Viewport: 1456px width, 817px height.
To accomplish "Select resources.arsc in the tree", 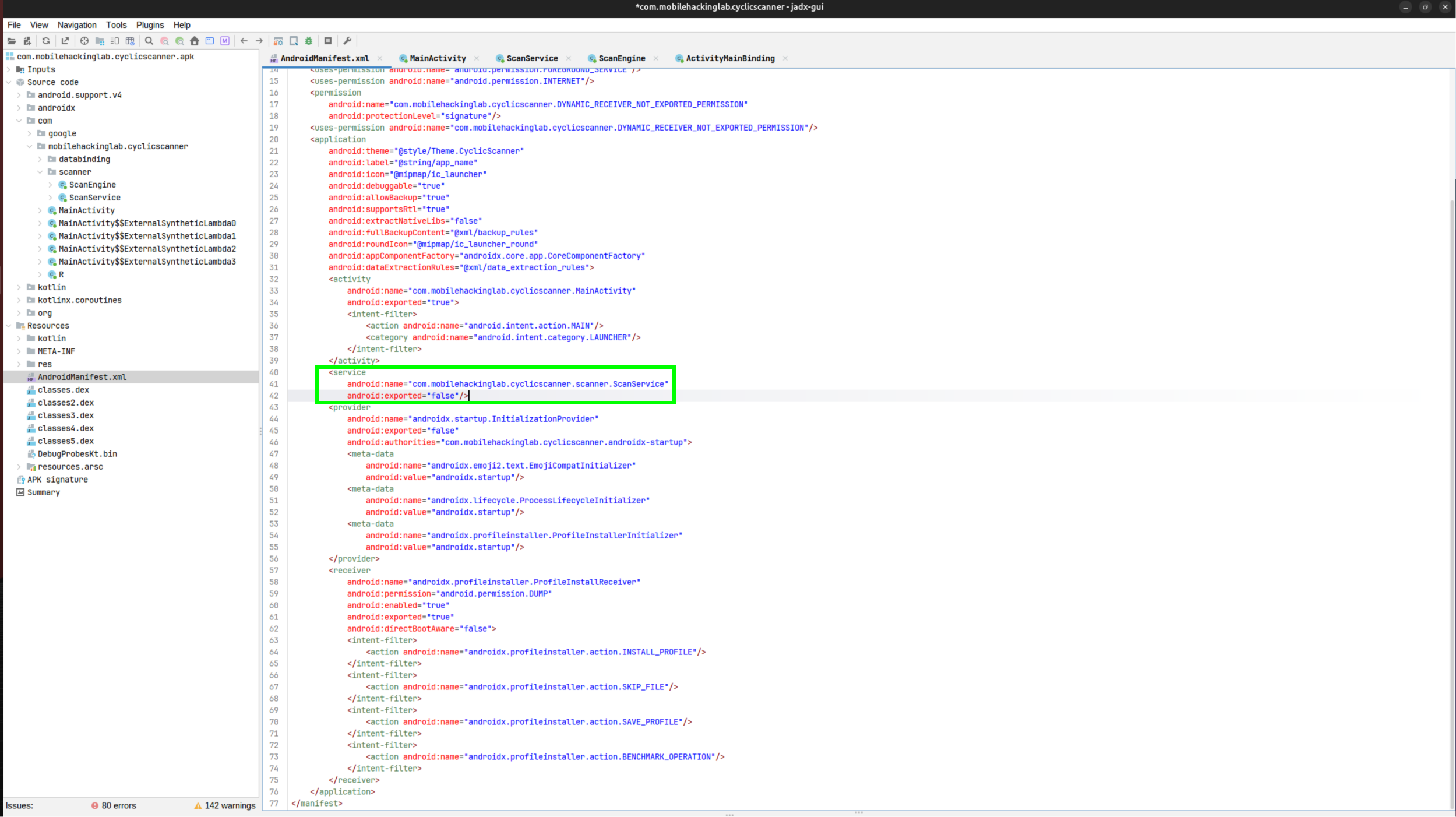I will [x=70, y=467].
